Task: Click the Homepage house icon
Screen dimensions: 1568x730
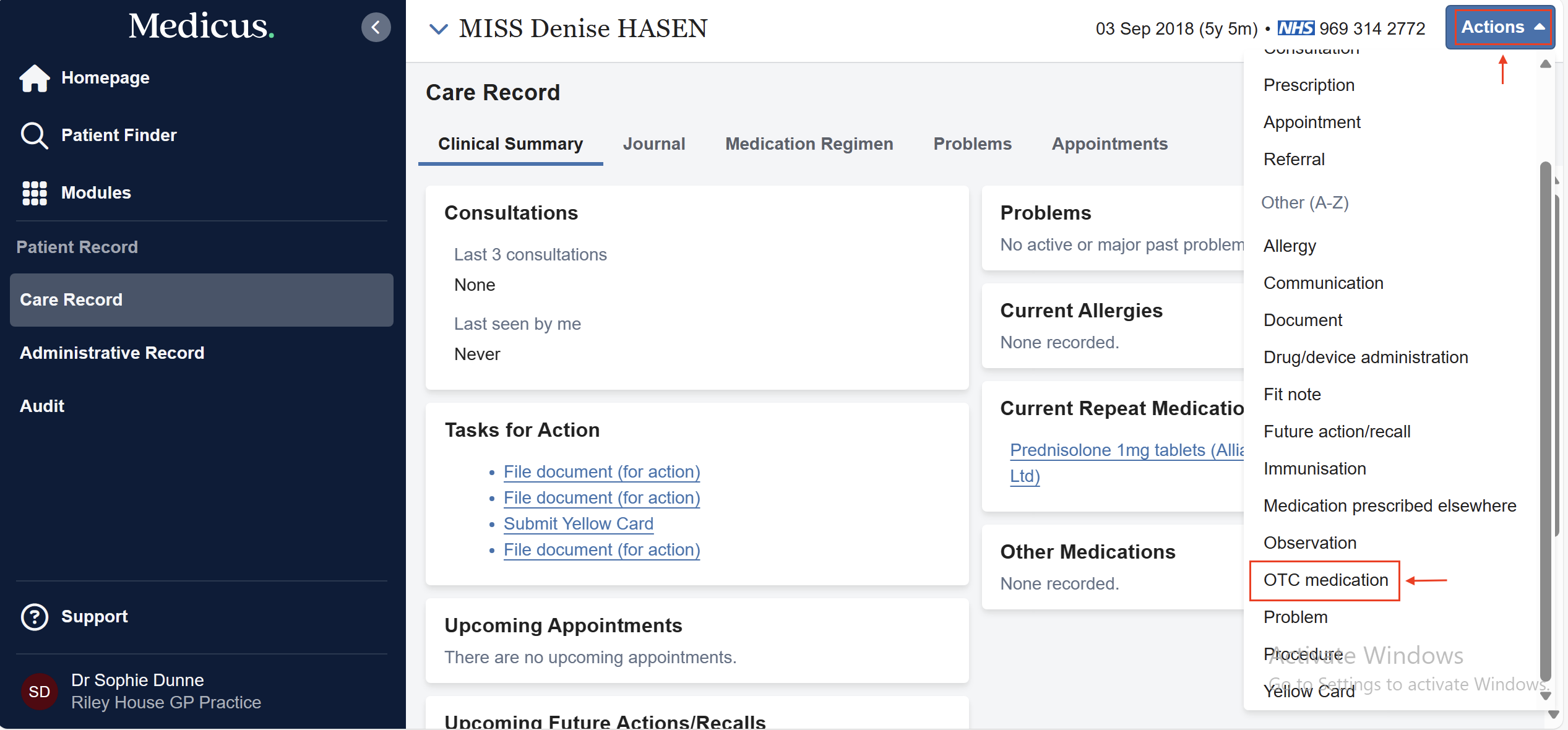Action: (35, 78)
